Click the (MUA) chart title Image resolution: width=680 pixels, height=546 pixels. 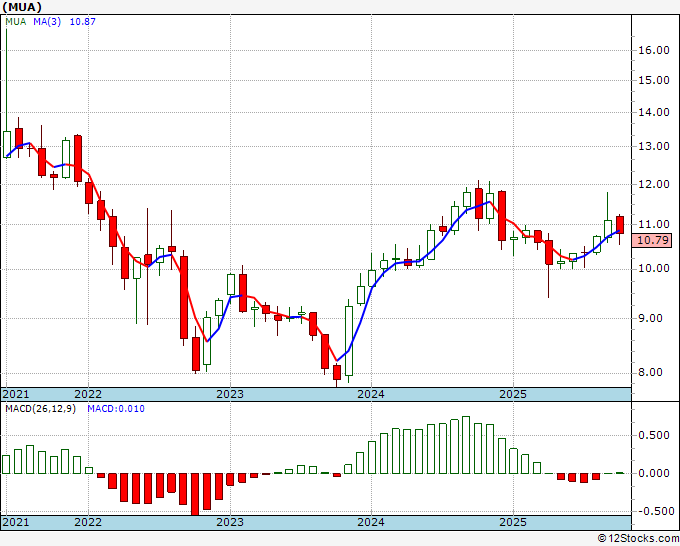click(x=22, y=7)
